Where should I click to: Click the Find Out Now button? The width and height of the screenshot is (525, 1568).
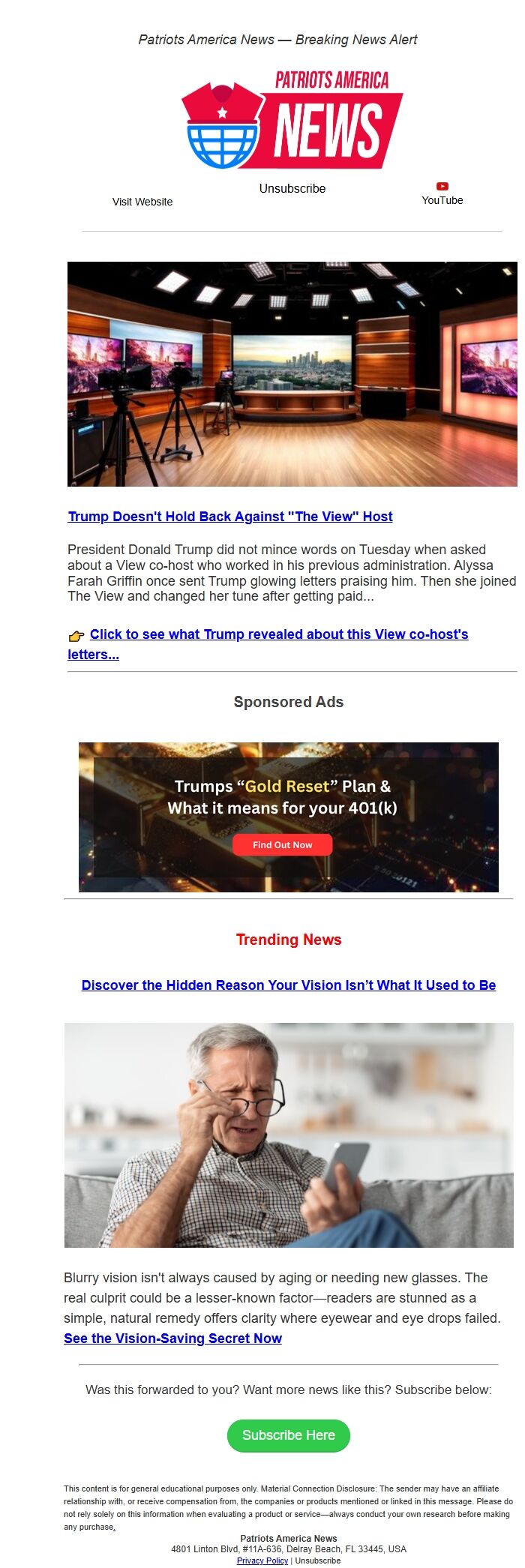pos(282,845)
